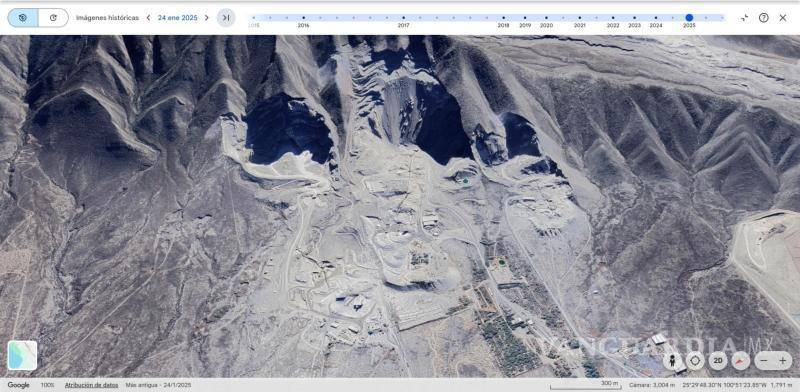Select the 2017 timeline marker
This screenshot has width=800, height=392.
[x=403, y=18]
